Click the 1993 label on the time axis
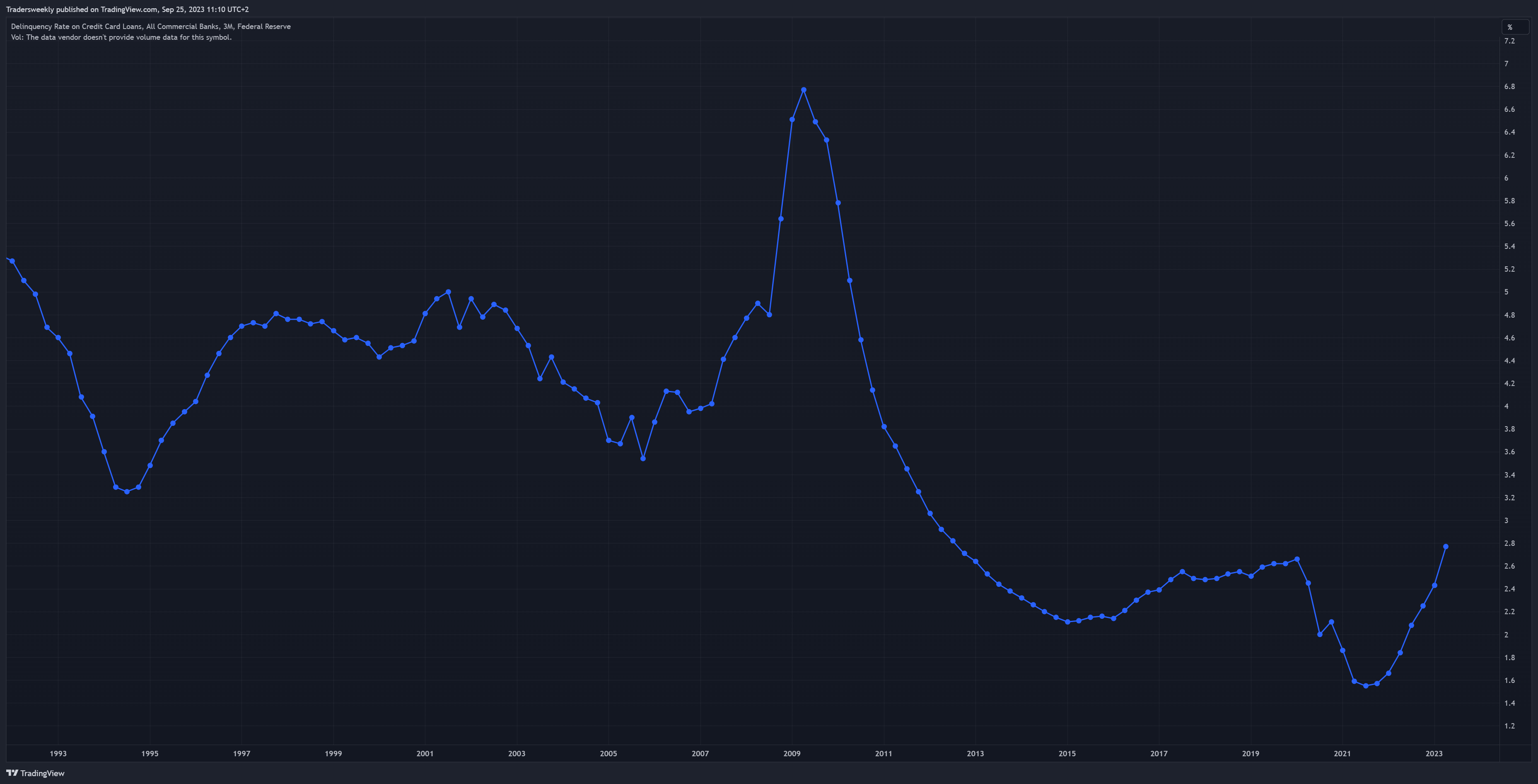 [58, 753]
